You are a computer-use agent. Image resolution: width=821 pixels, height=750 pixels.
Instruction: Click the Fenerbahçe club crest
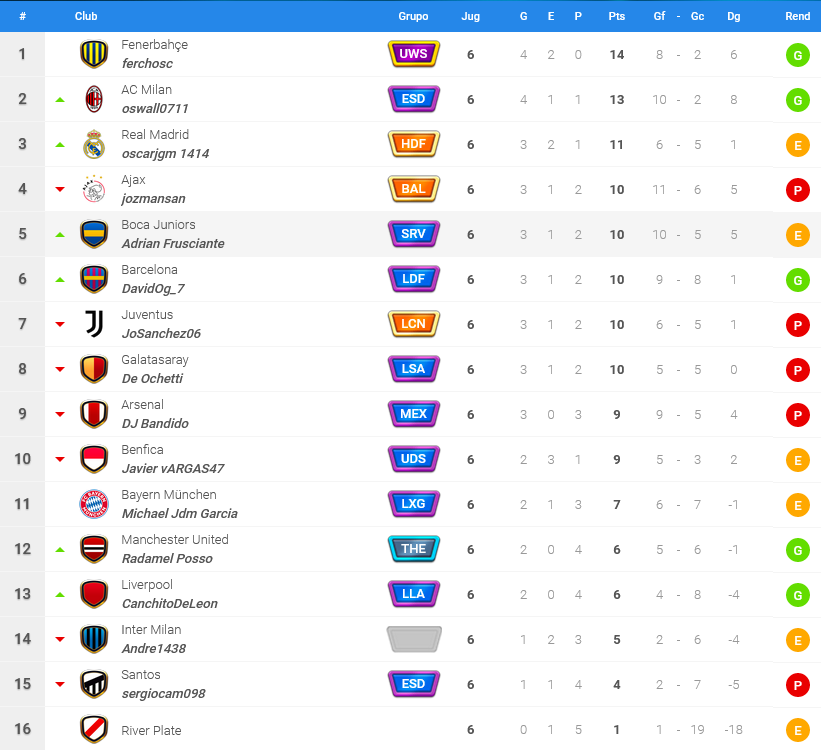pos(94,54)
